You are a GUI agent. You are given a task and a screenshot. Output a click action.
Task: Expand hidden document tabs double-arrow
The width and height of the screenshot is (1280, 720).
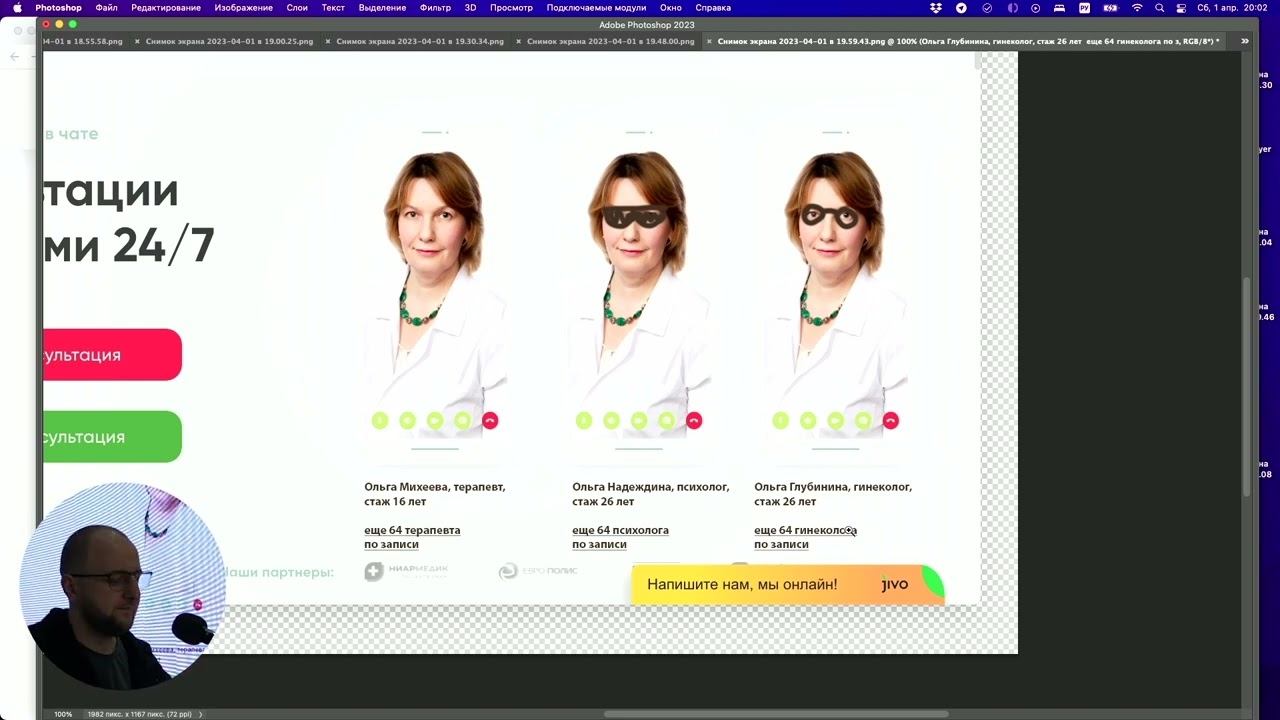[x=1244, y=41]
